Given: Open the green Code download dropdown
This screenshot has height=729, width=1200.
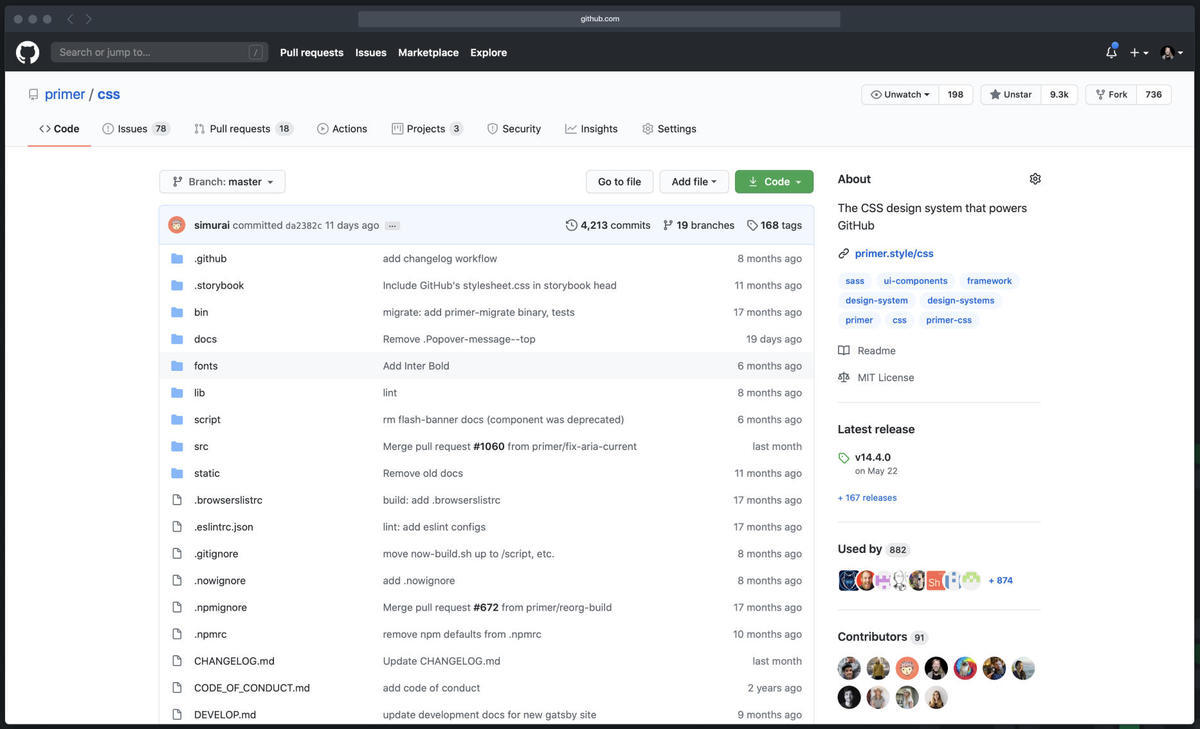Looking at the screenshot, I should tap(774, 182).
